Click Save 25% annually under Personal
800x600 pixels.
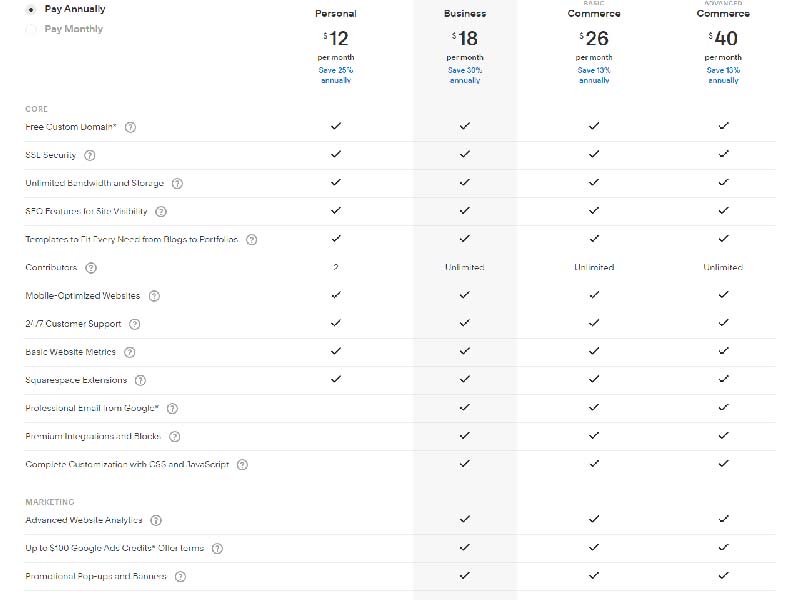[336, 75]
